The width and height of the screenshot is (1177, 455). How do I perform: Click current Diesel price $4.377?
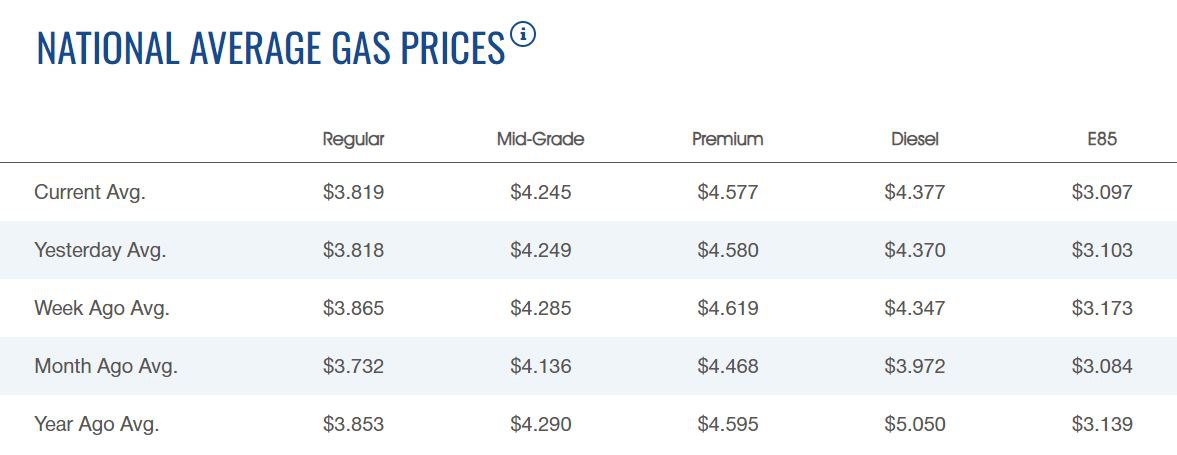[915, 192]
